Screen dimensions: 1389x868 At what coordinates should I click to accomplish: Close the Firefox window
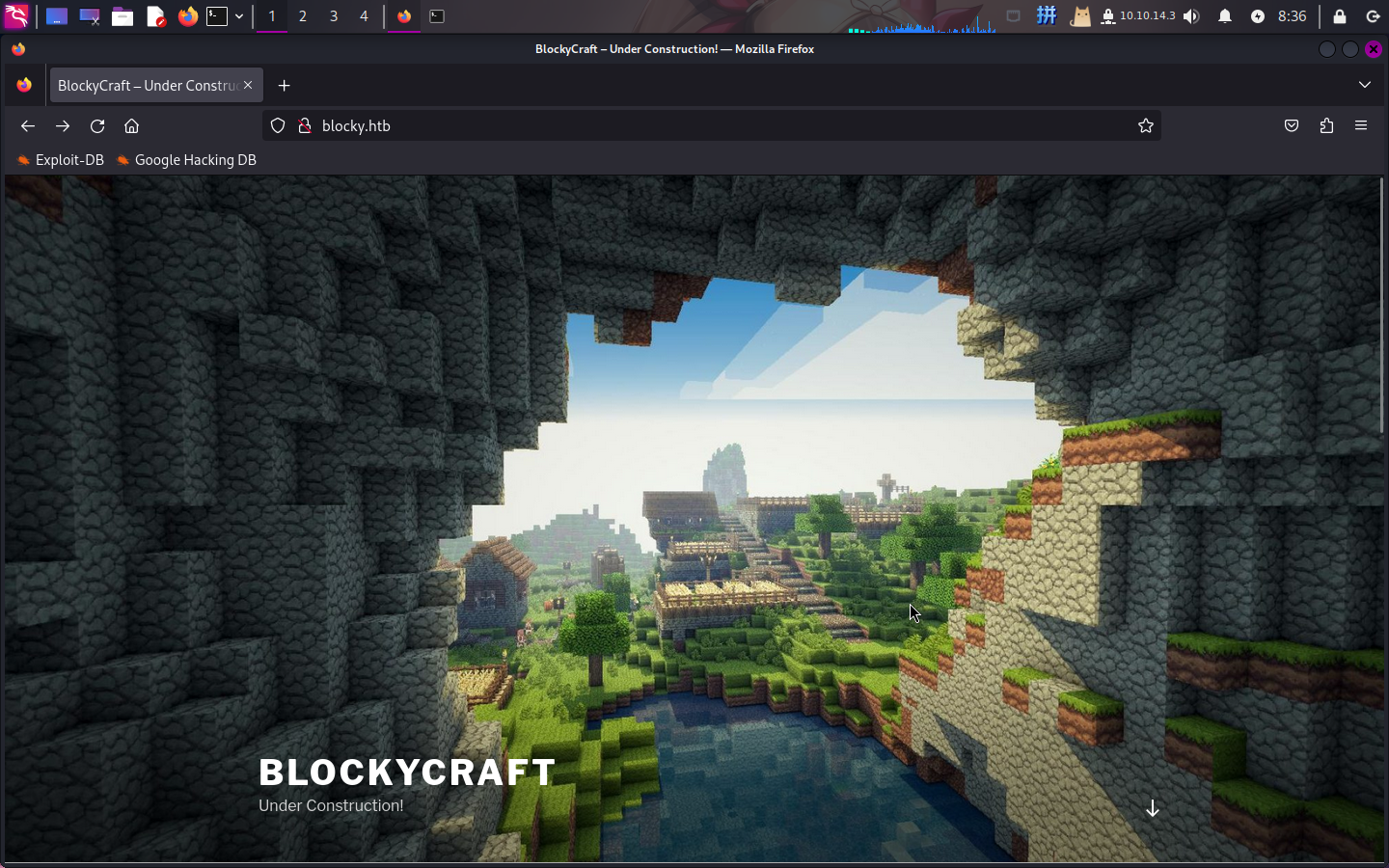click(1374, 49)
